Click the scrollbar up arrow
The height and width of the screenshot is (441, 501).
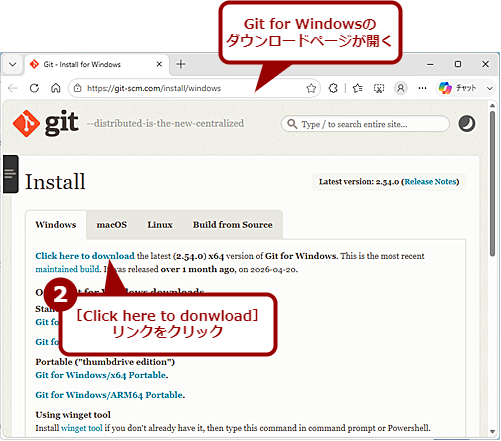point(492,106)
